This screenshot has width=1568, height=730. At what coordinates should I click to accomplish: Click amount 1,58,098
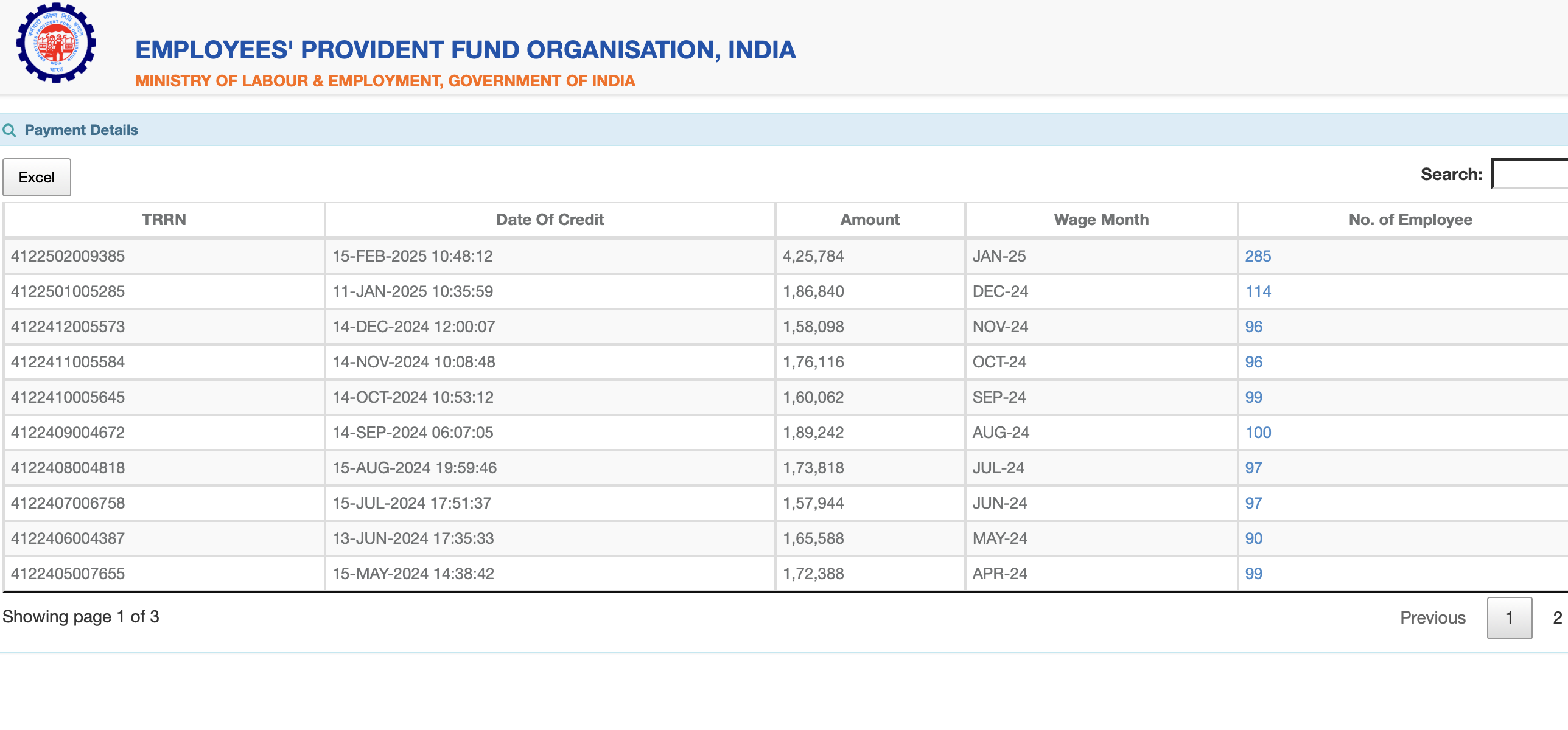pos(813,327)
